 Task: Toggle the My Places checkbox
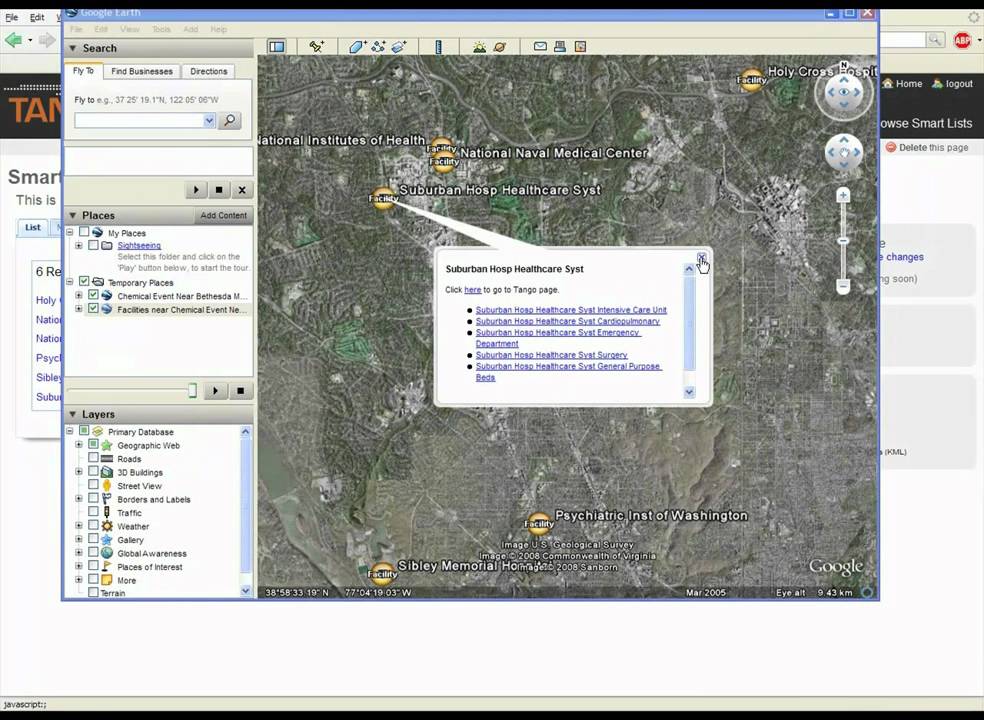pyautogui.click(x=83, y=232)
